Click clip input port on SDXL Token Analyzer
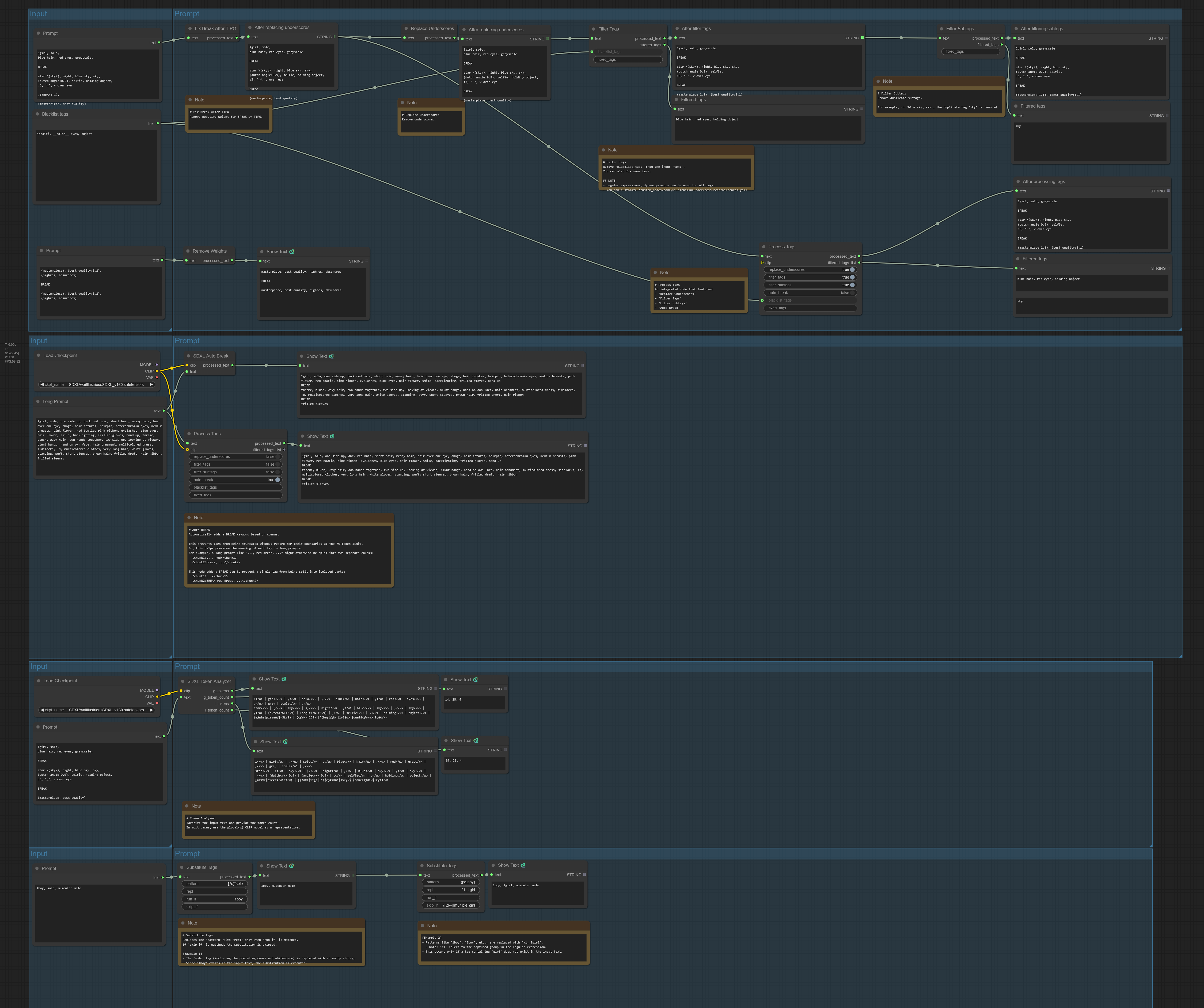1204x1008 pixels. (x=181, y=691)
